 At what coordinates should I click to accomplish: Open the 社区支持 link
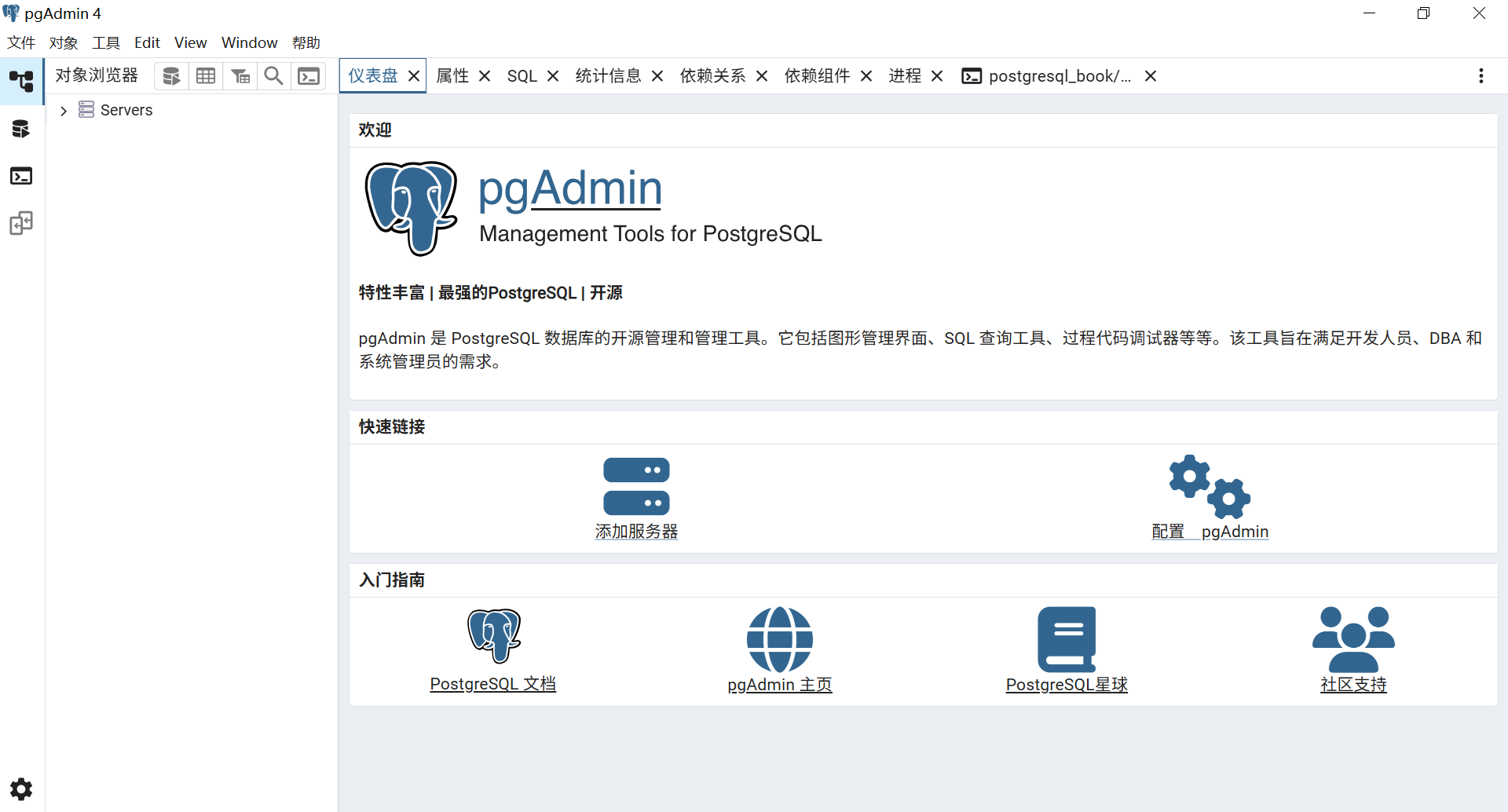pyautogui.click(x=1353, y=684)
